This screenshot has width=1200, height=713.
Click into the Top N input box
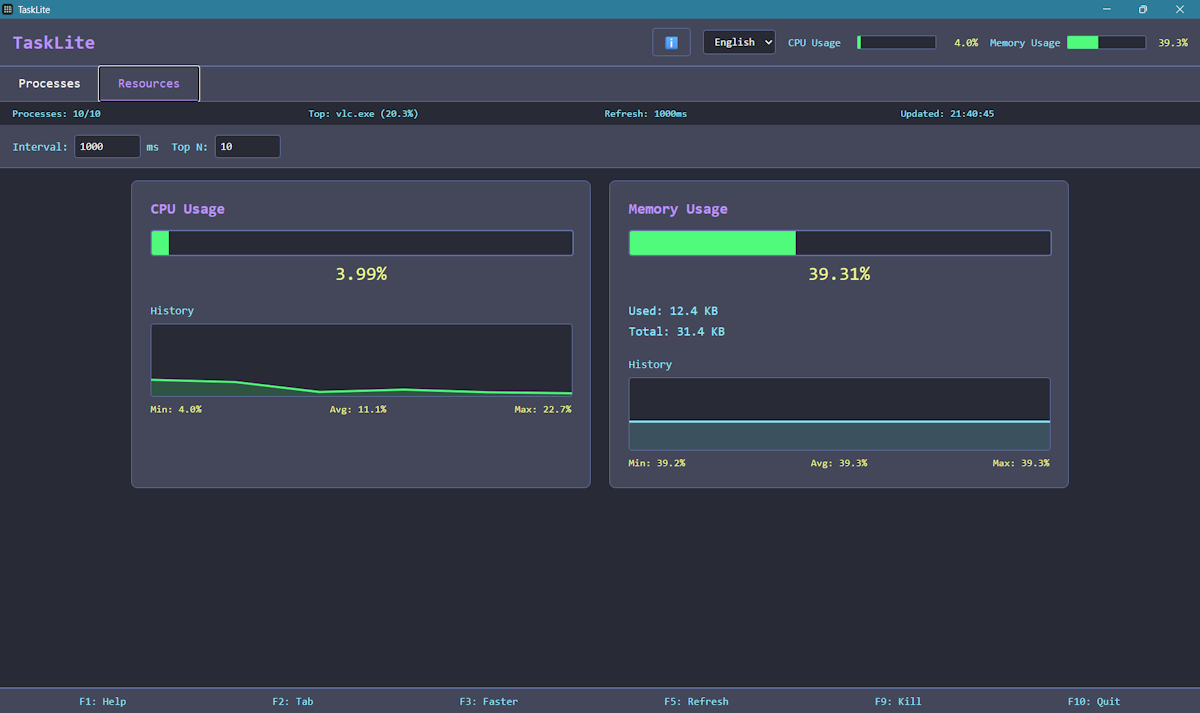coord(247,147)
